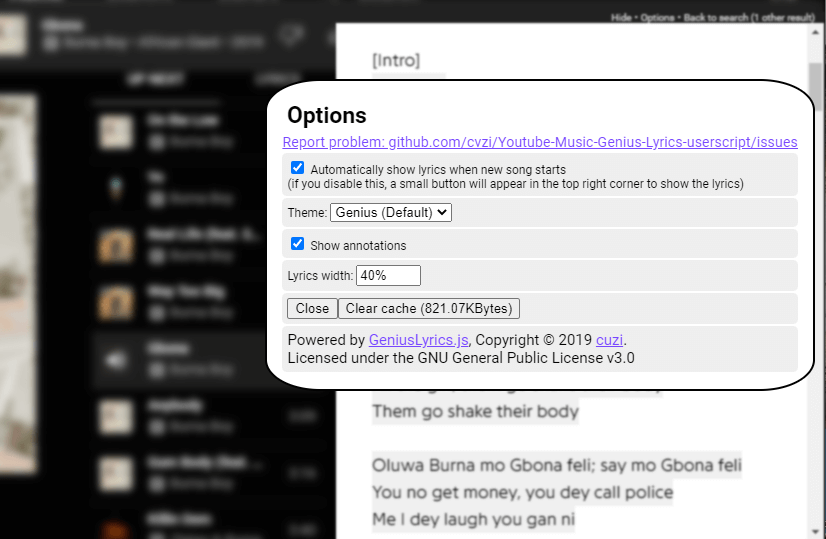
Task: Click lyric "Oluwa Burna mo Gbona feli" line
Action: pyautogui.click(x=557, y=465)
